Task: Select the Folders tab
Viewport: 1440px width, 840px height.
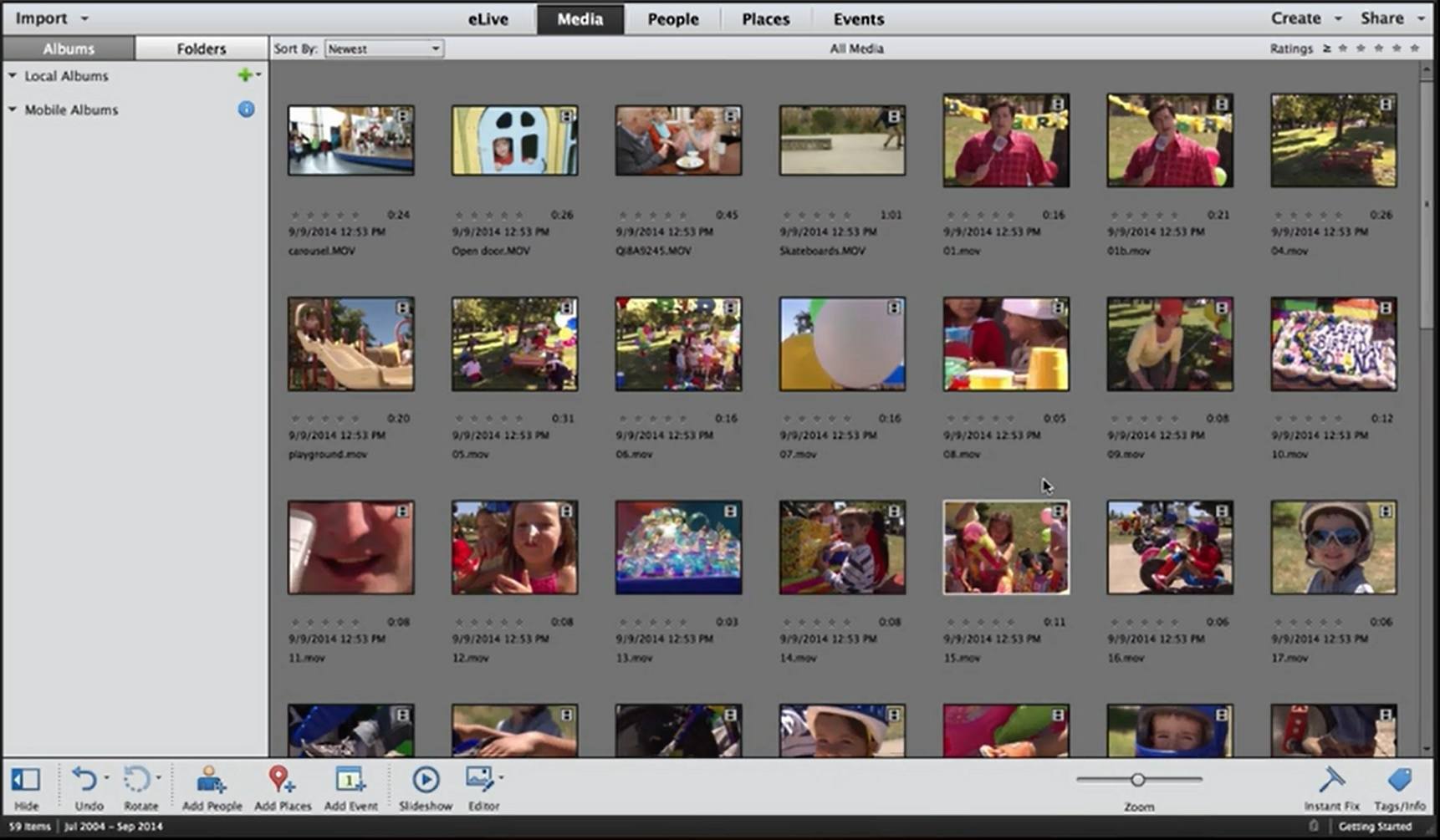Action: tap(202, 48)
